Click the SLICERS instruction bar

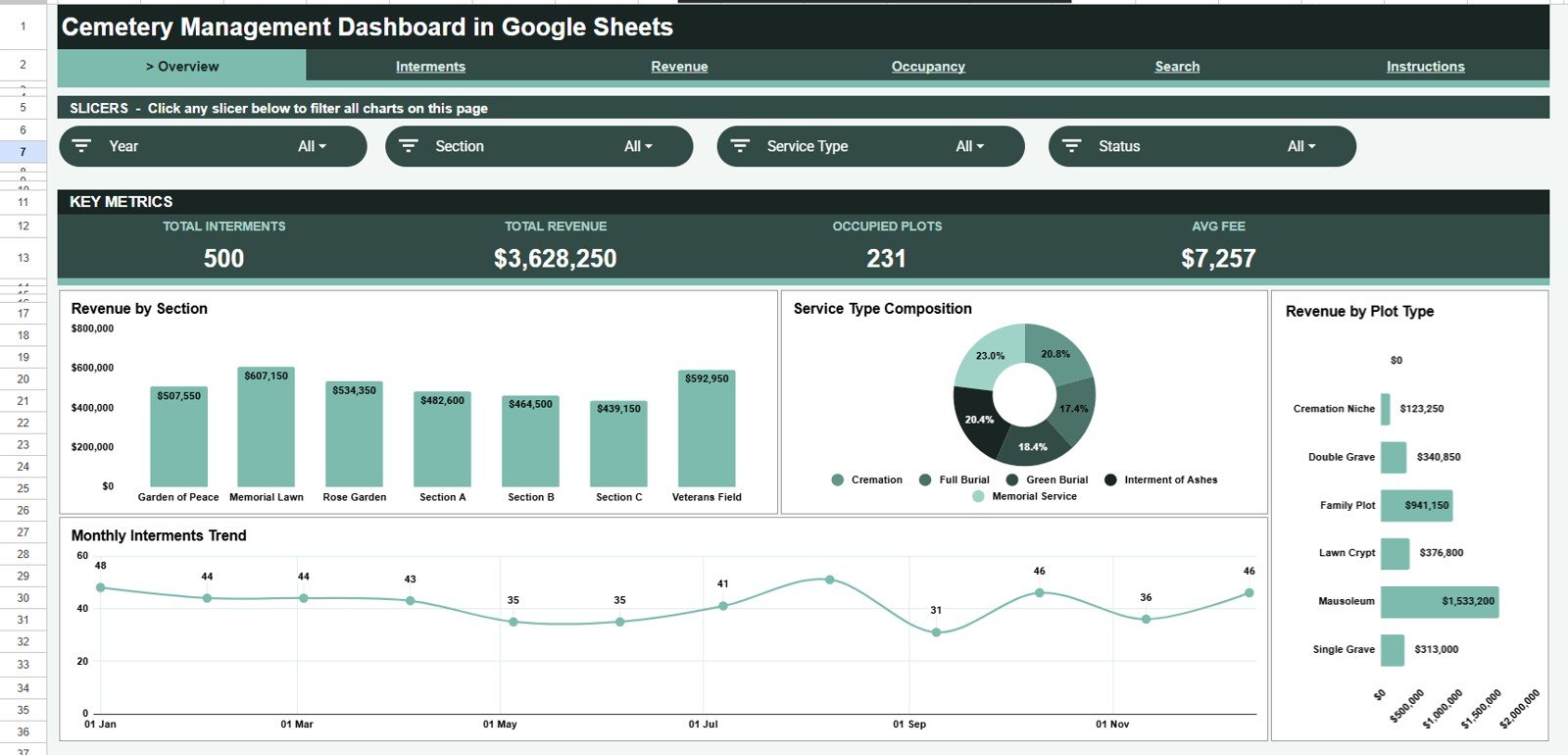click(804, 108)
